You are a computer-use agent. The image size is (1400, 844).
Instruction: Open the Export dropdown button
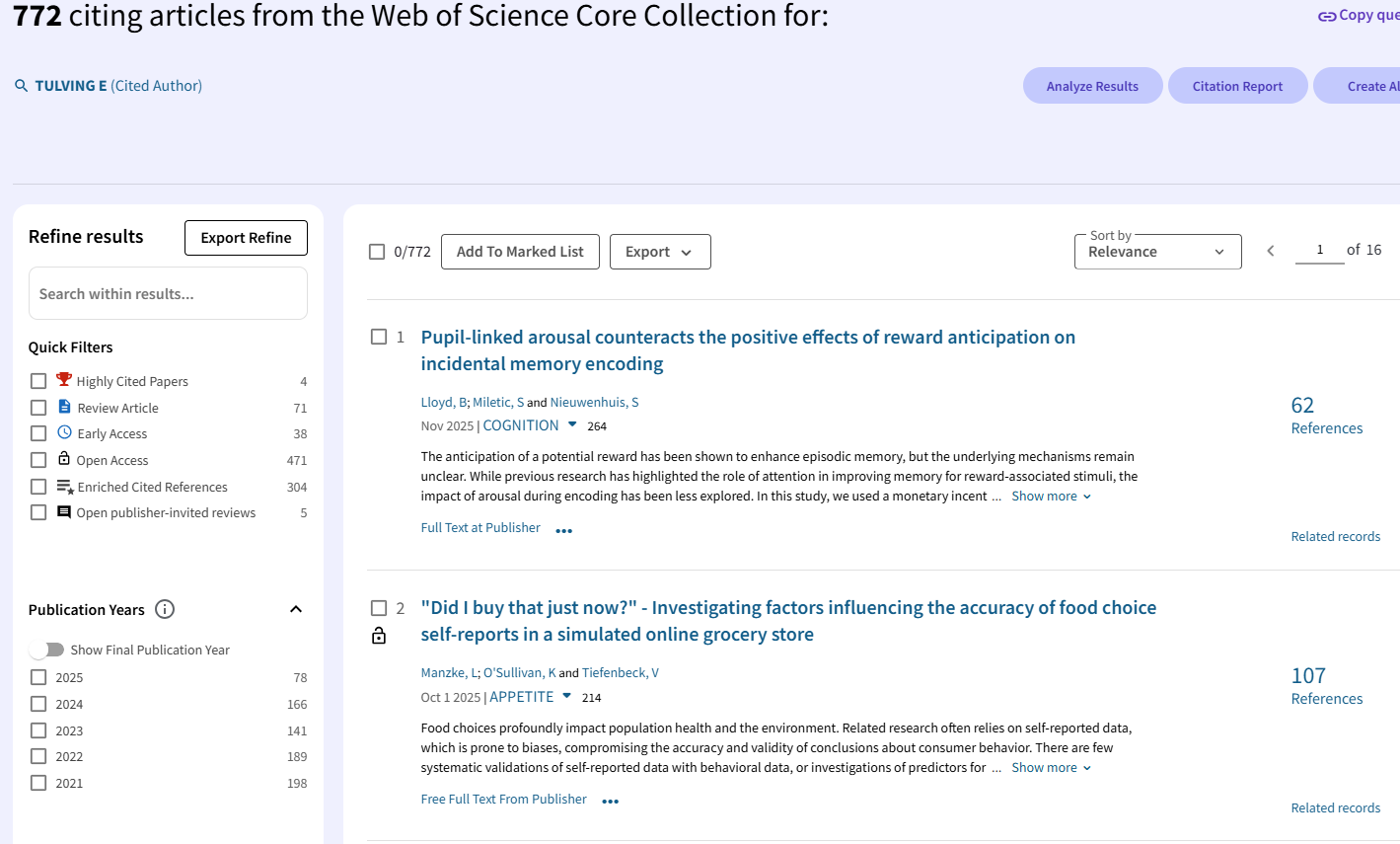click(660, 252)
